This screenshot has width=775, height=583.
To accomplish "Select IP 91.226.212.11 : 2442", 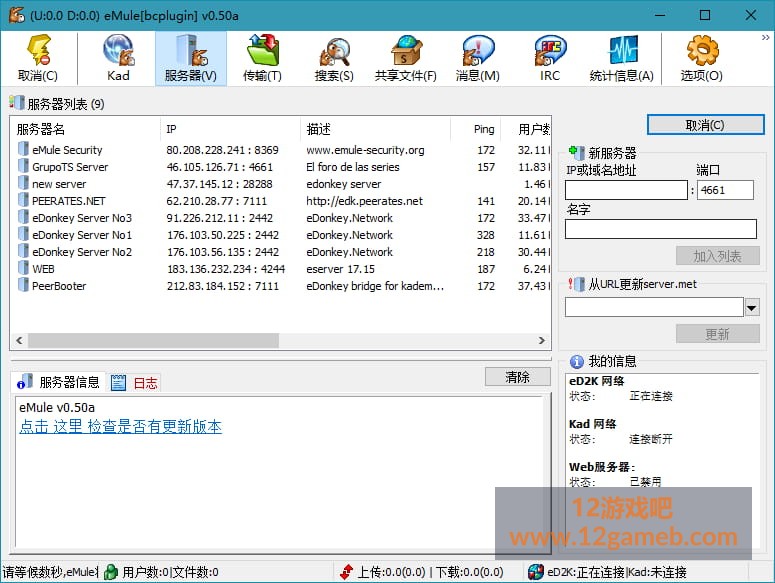I will click(220, 218).
